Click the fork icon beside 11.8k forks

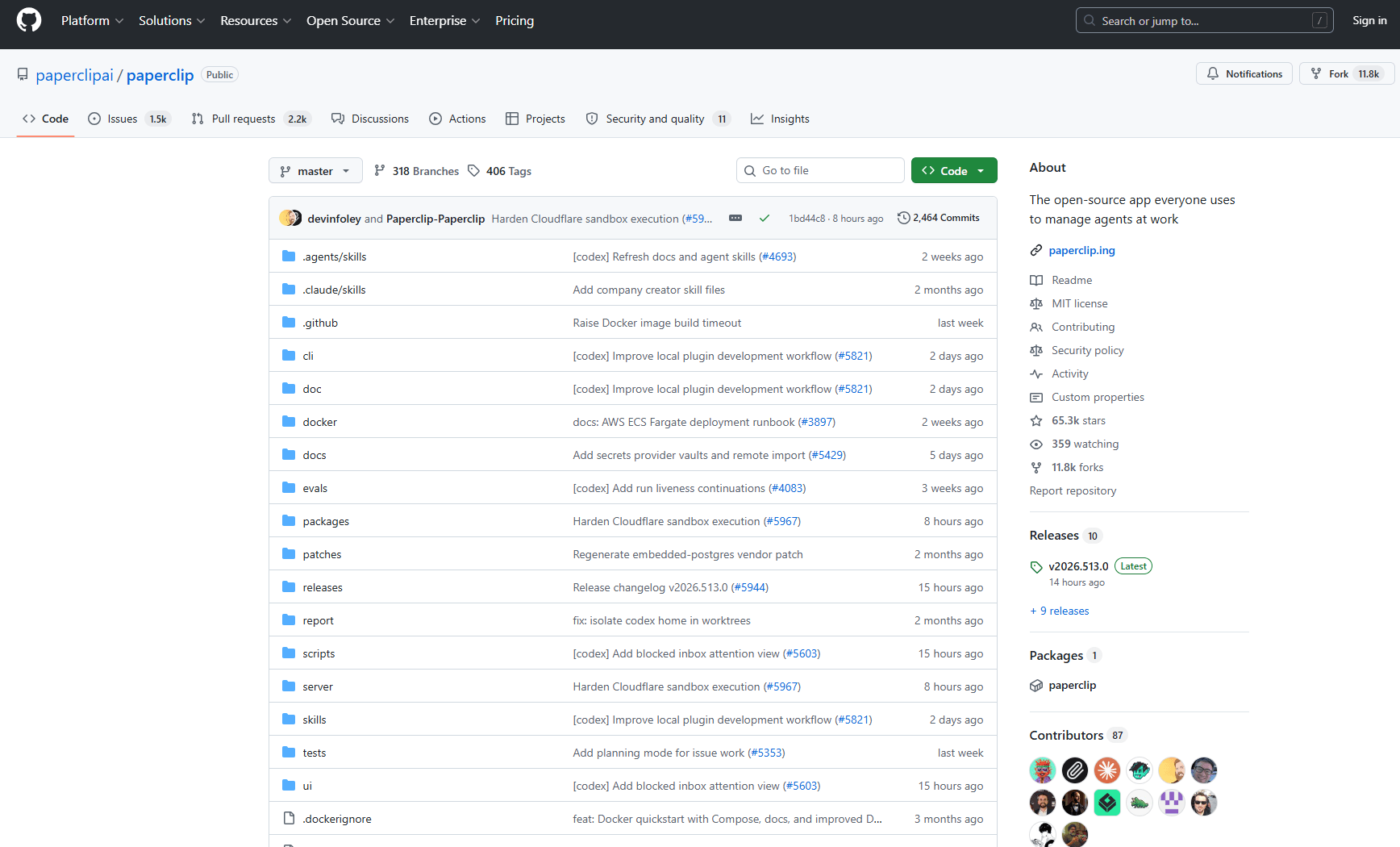point(1036,468)
